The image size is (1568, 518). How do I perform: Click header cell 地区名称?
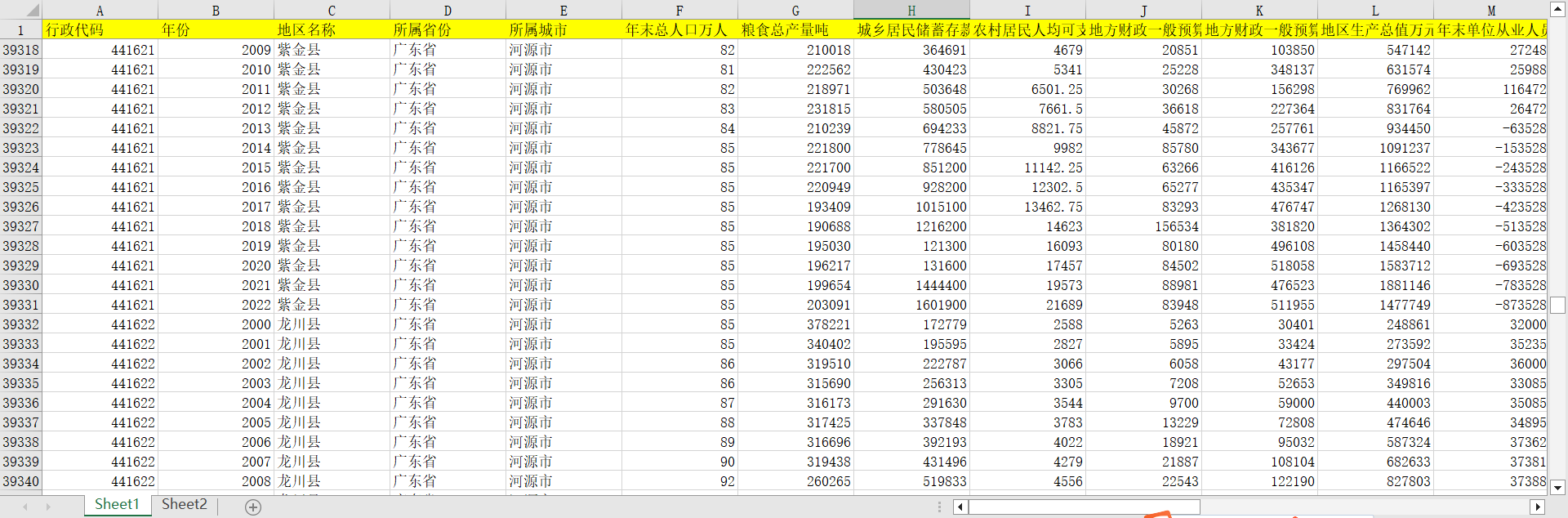[332, 29]
